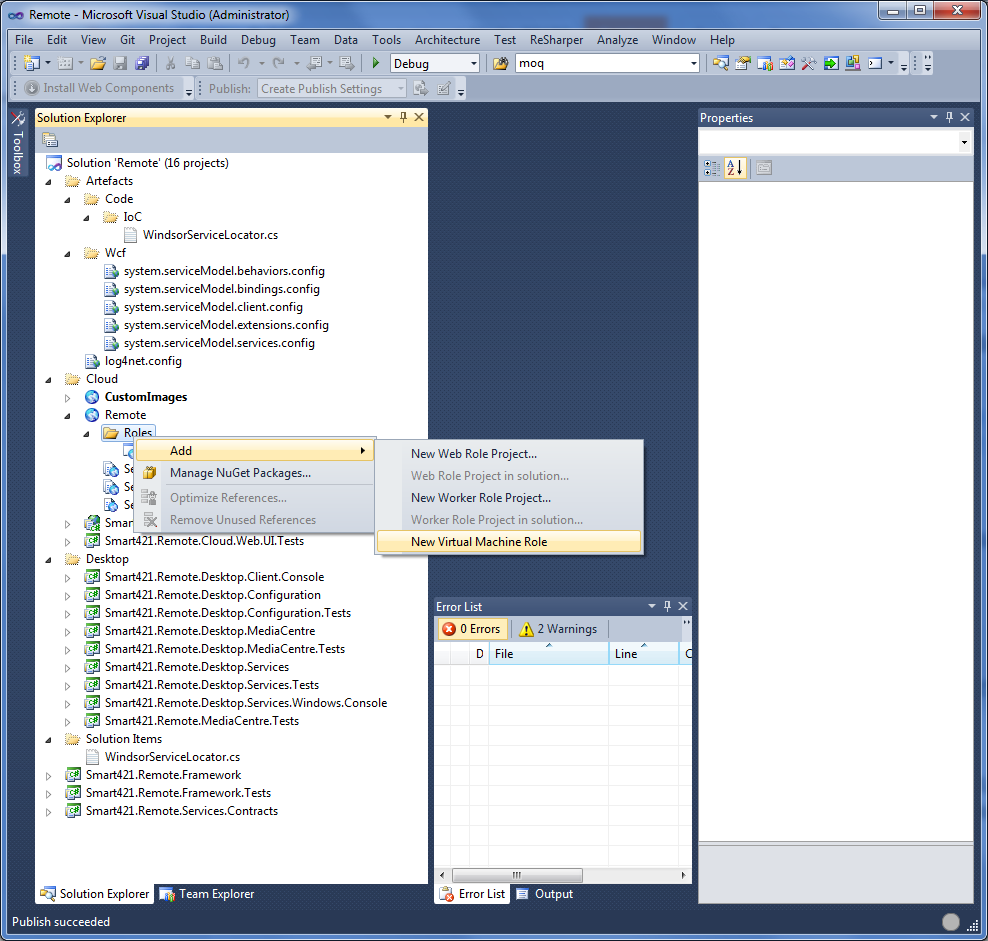This screenshot has height=941, width=988.
Task: Pin the Solution Explorer panel
Action: click(x=403, y=117)
